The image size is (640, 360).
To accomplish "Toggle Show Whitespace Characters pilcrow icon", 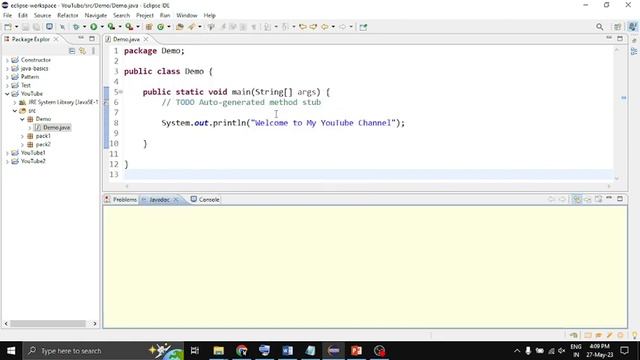I will click(x=253, y=27).
